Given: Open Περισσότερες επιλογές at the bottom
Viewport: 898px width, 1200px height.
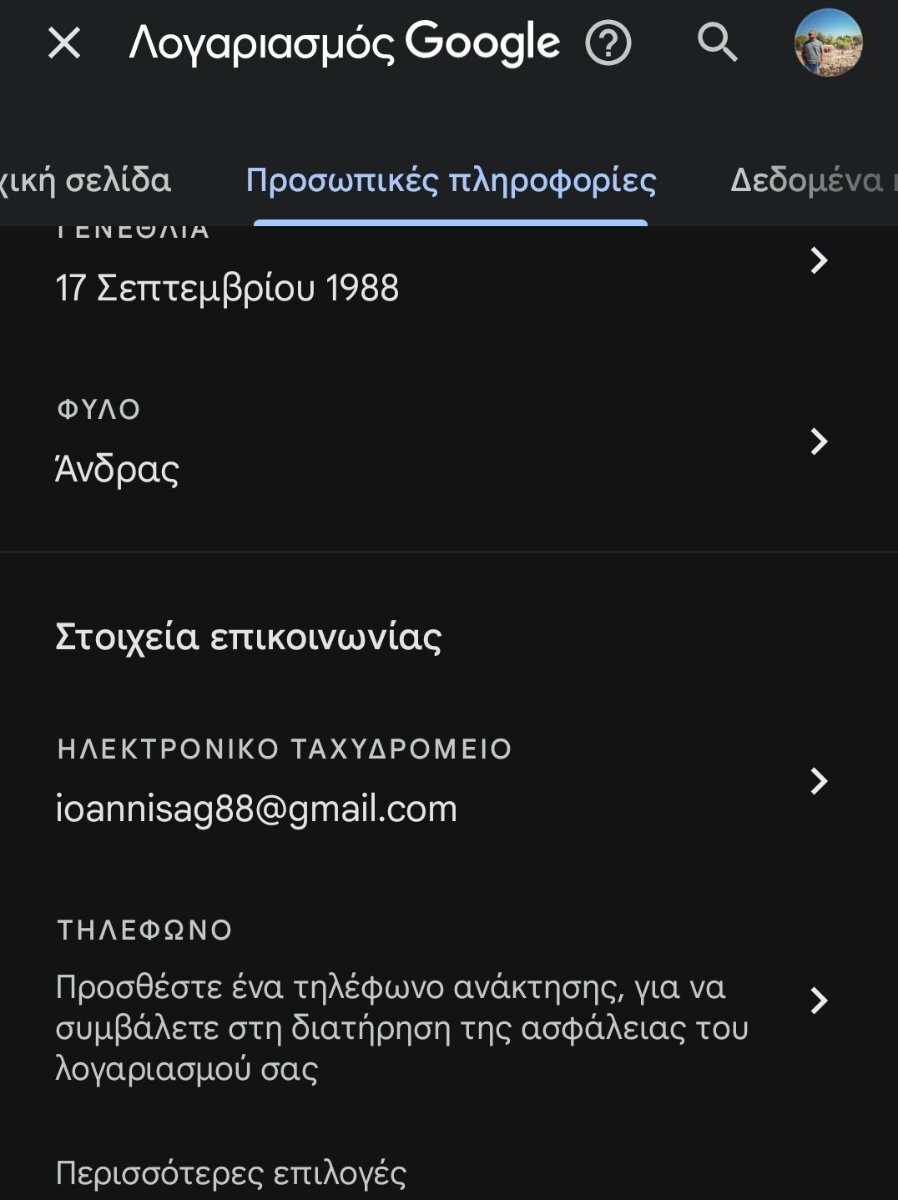Looking at the screenshot, I should [231, 1173].
